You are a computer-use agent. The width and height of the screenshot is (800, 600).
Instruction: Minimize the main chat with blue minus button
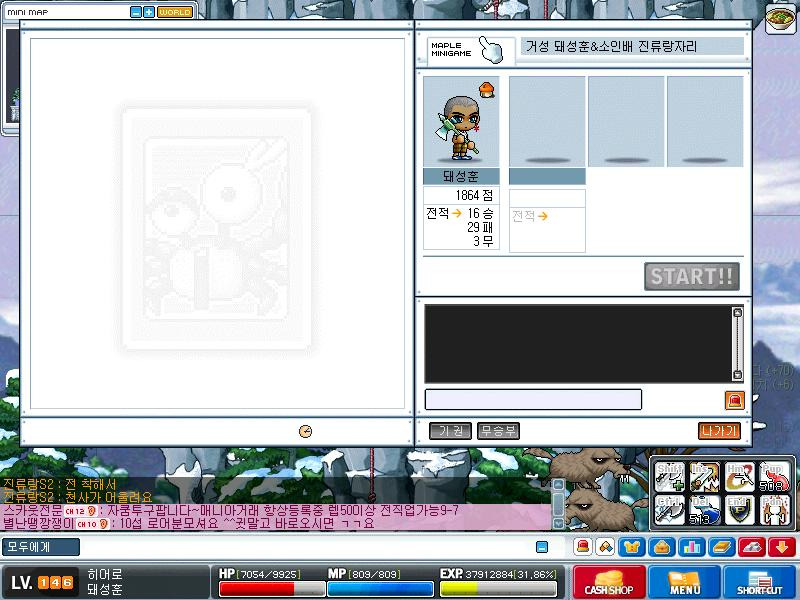point(542,547)
